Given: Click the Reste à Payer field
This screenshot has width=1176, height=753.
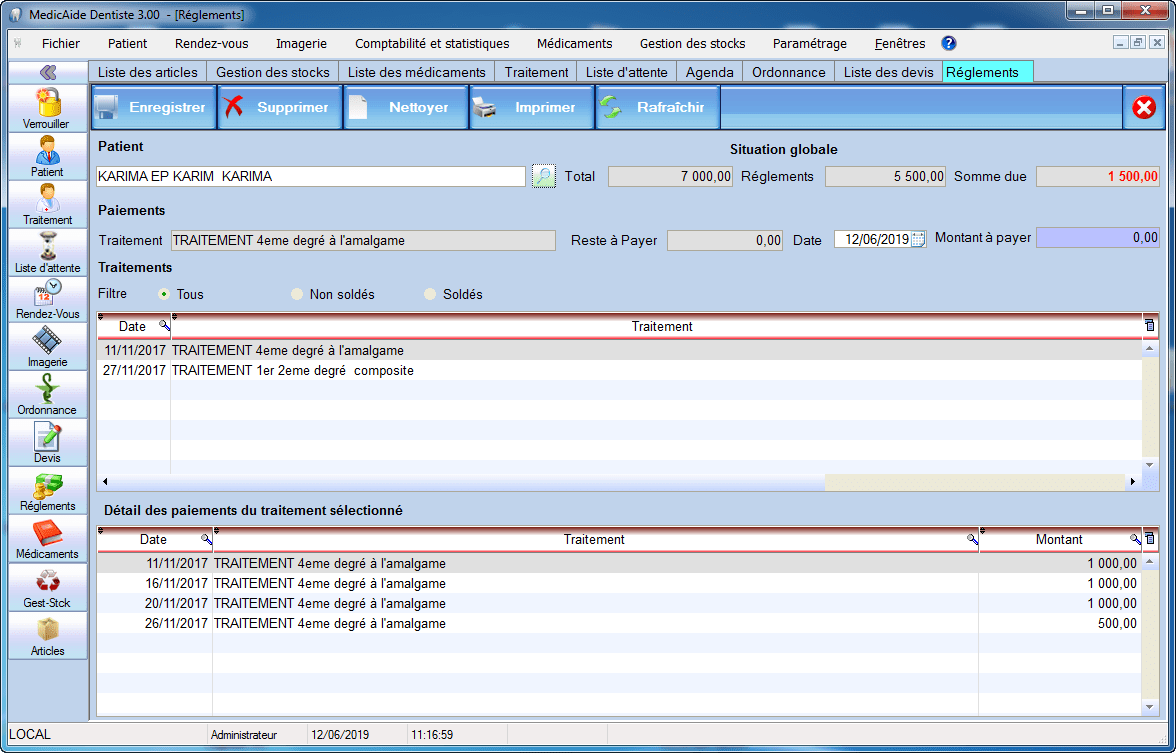Looking at the screenshot, I should click(725, 240).
